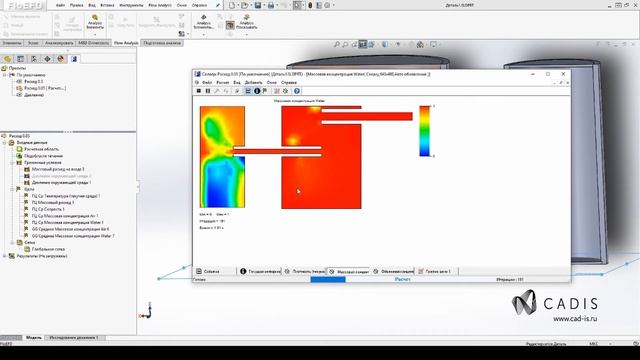Switch to 'Исследование движения 1' bottom tab

(73, 338)
